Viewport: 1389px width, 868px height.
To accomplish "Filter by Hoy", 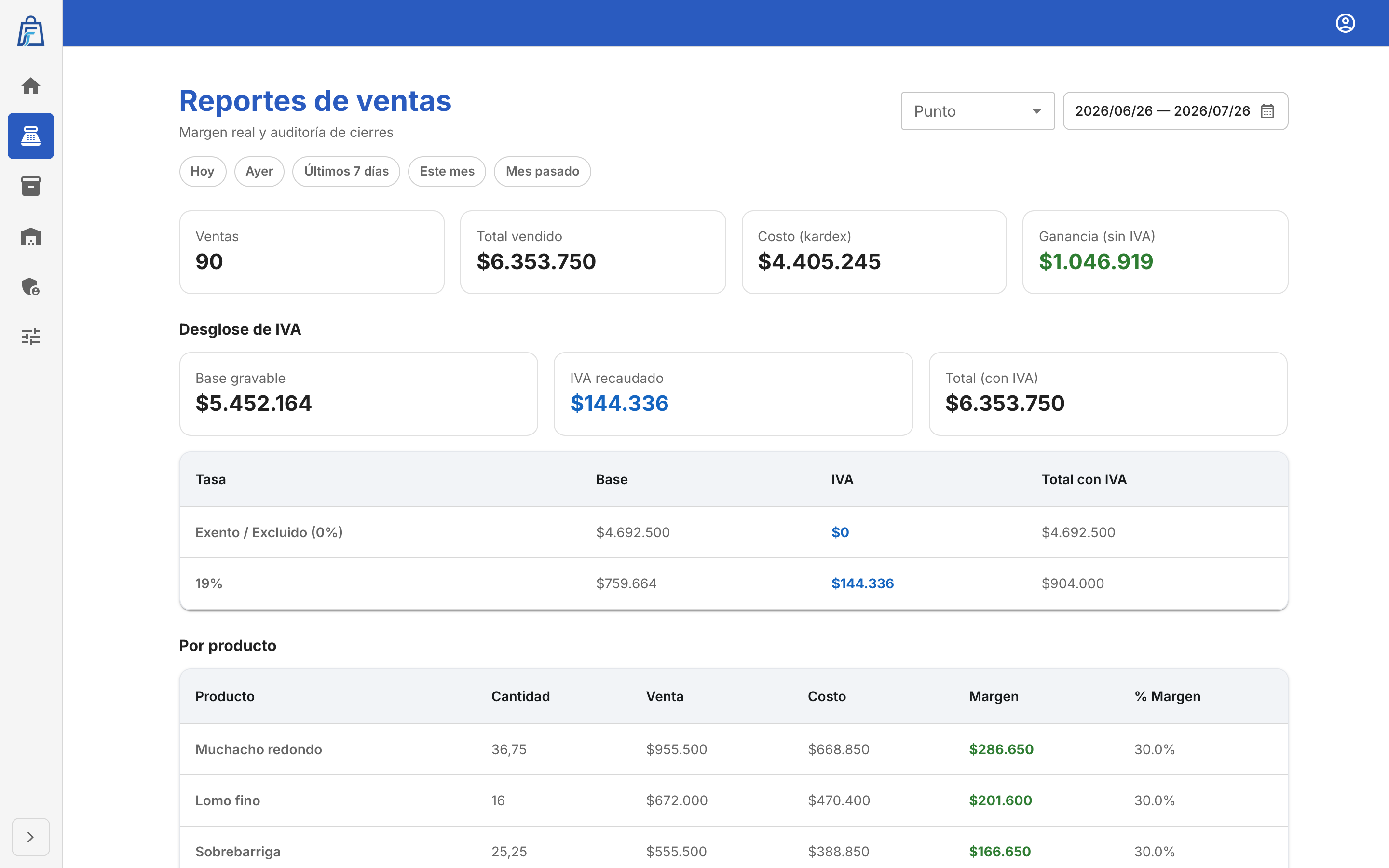I will (x=203, y=171).
